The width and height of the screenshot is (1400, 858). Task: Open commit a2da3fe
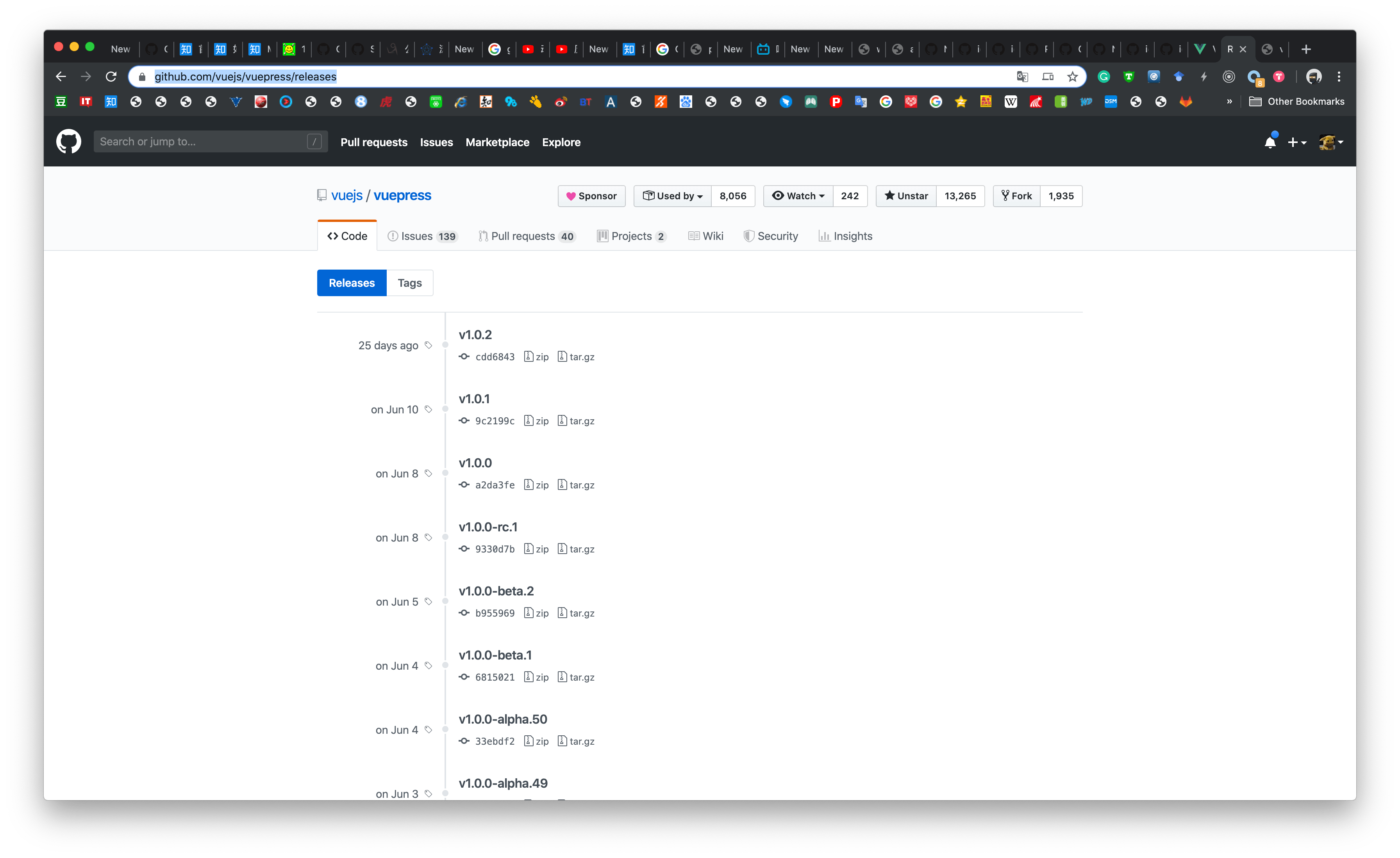[494, 485]
